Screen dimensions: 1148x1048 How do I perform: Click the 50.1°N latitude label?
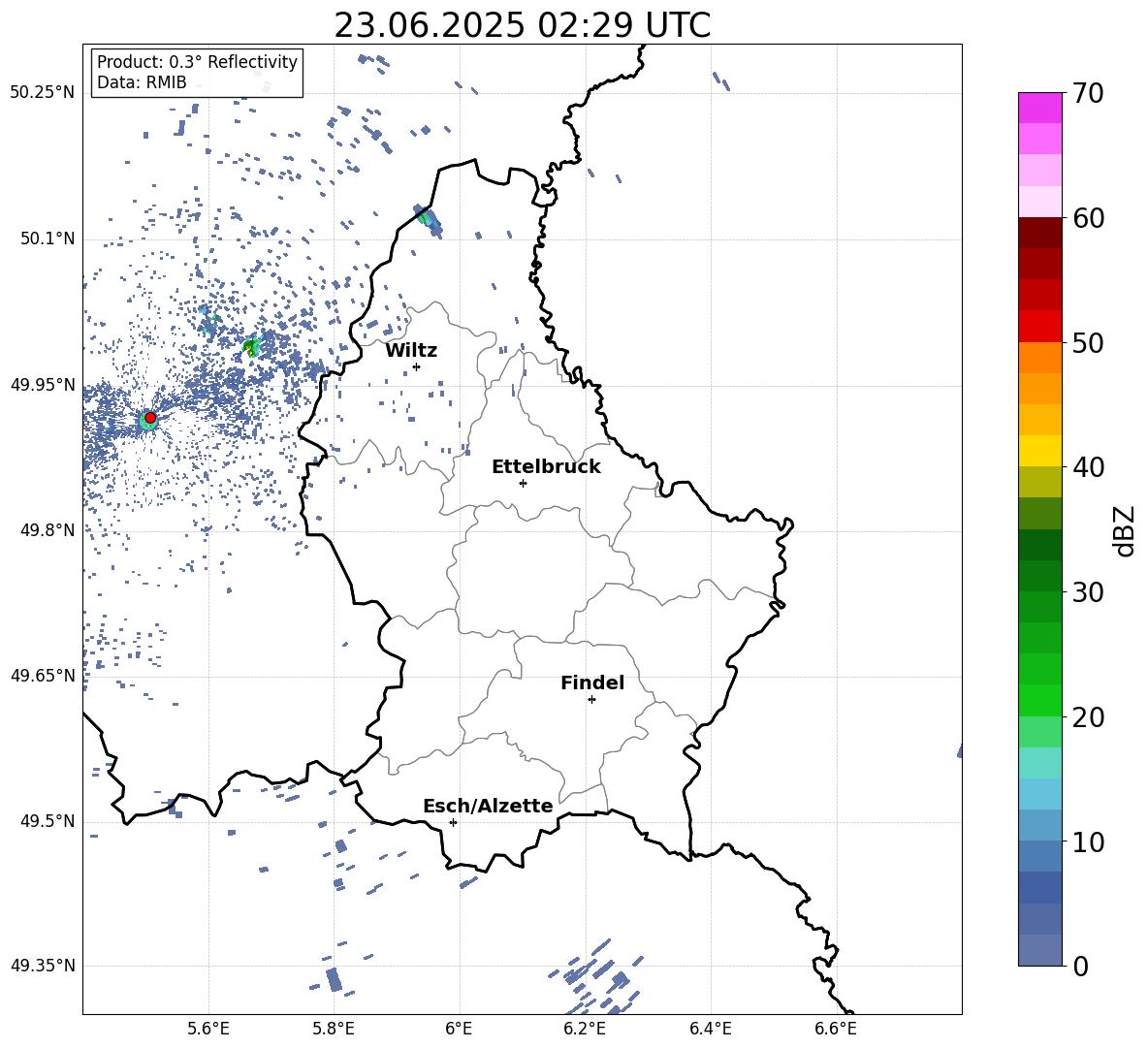(x=47, y=239)
